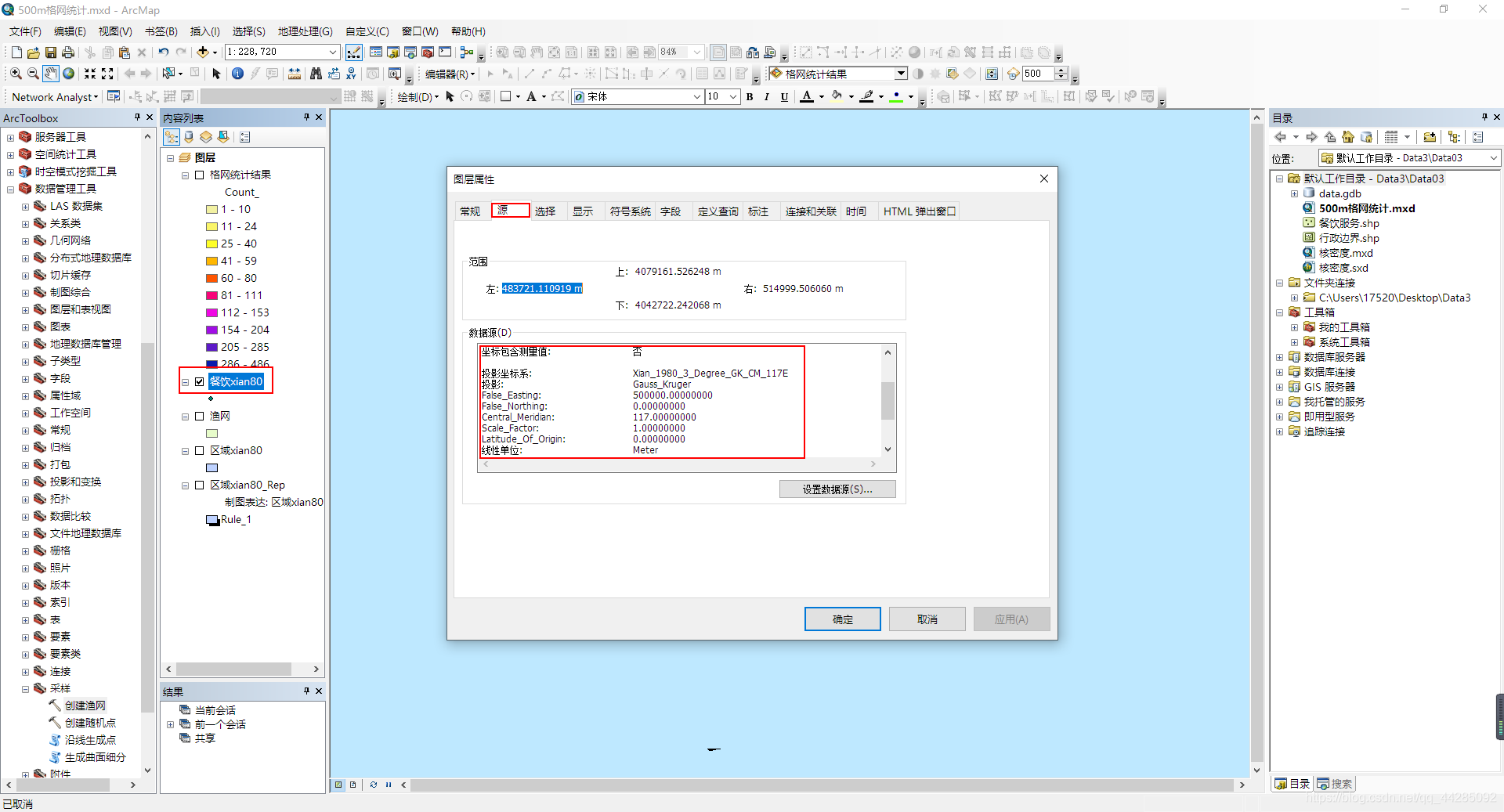Screen dimensions: 1504x812
Task: Click the Undo arrow icon
Action: point(164,52)
